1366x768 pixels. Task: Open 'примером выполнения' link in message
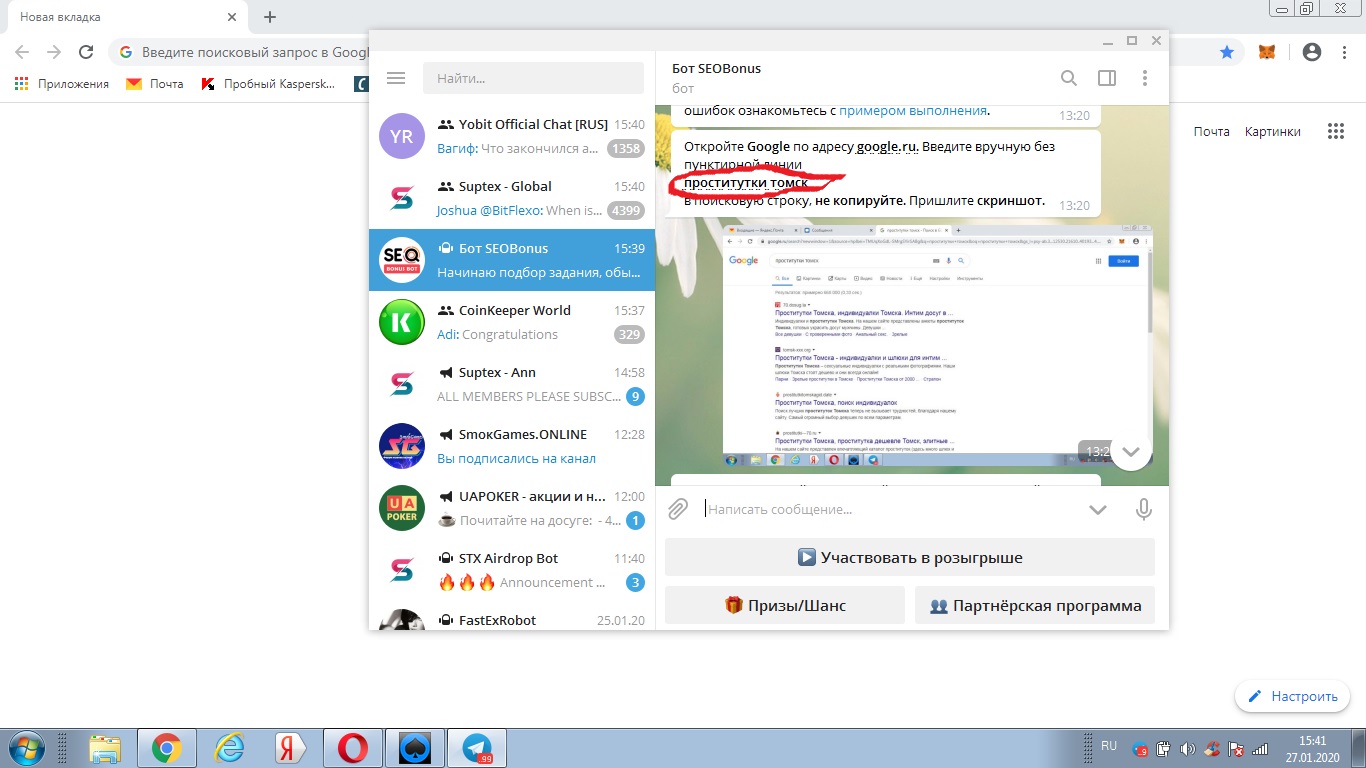[912, 110]
